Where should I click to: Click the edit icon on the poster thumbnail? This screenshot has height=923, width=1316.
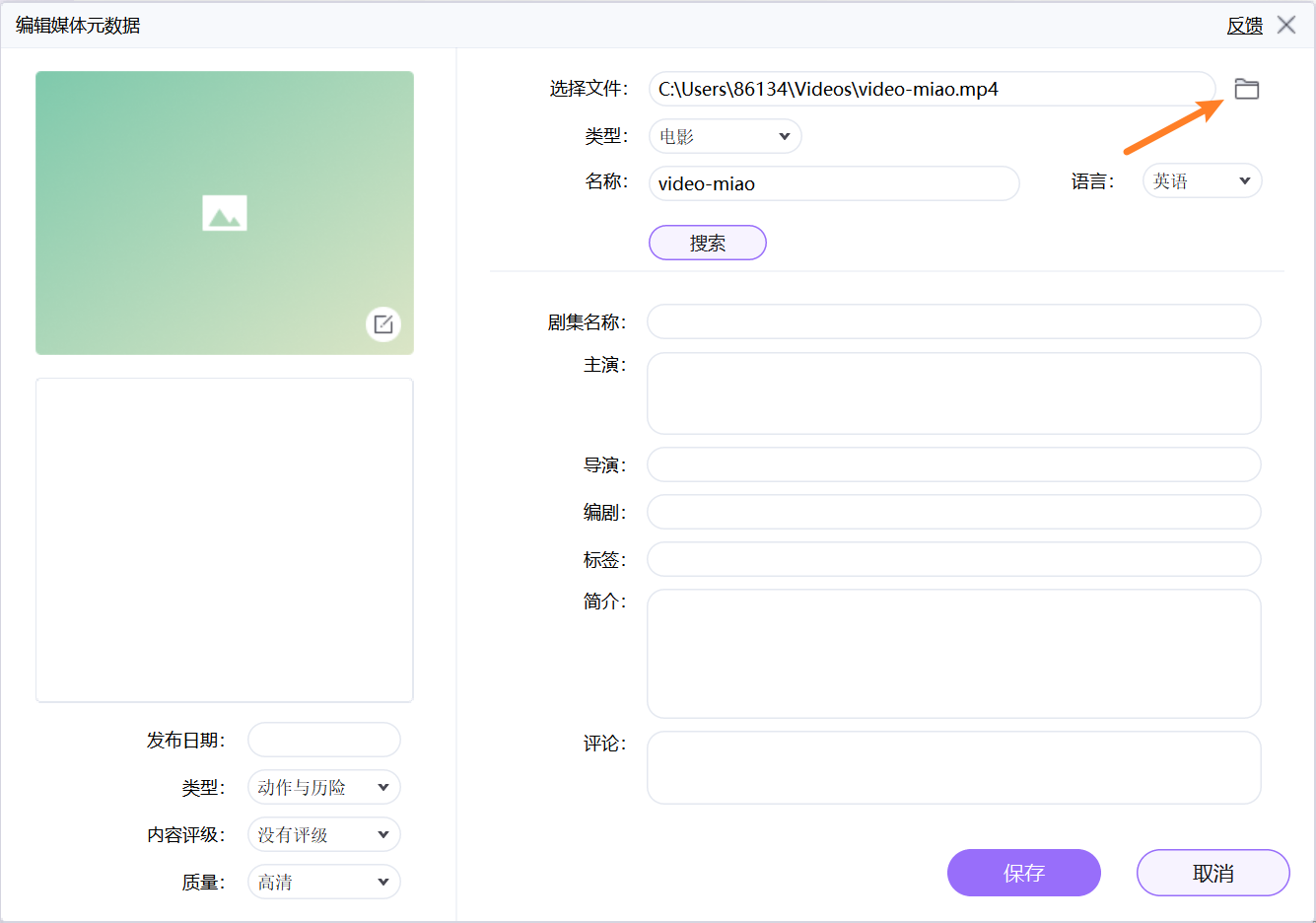[x=382, y=324]
